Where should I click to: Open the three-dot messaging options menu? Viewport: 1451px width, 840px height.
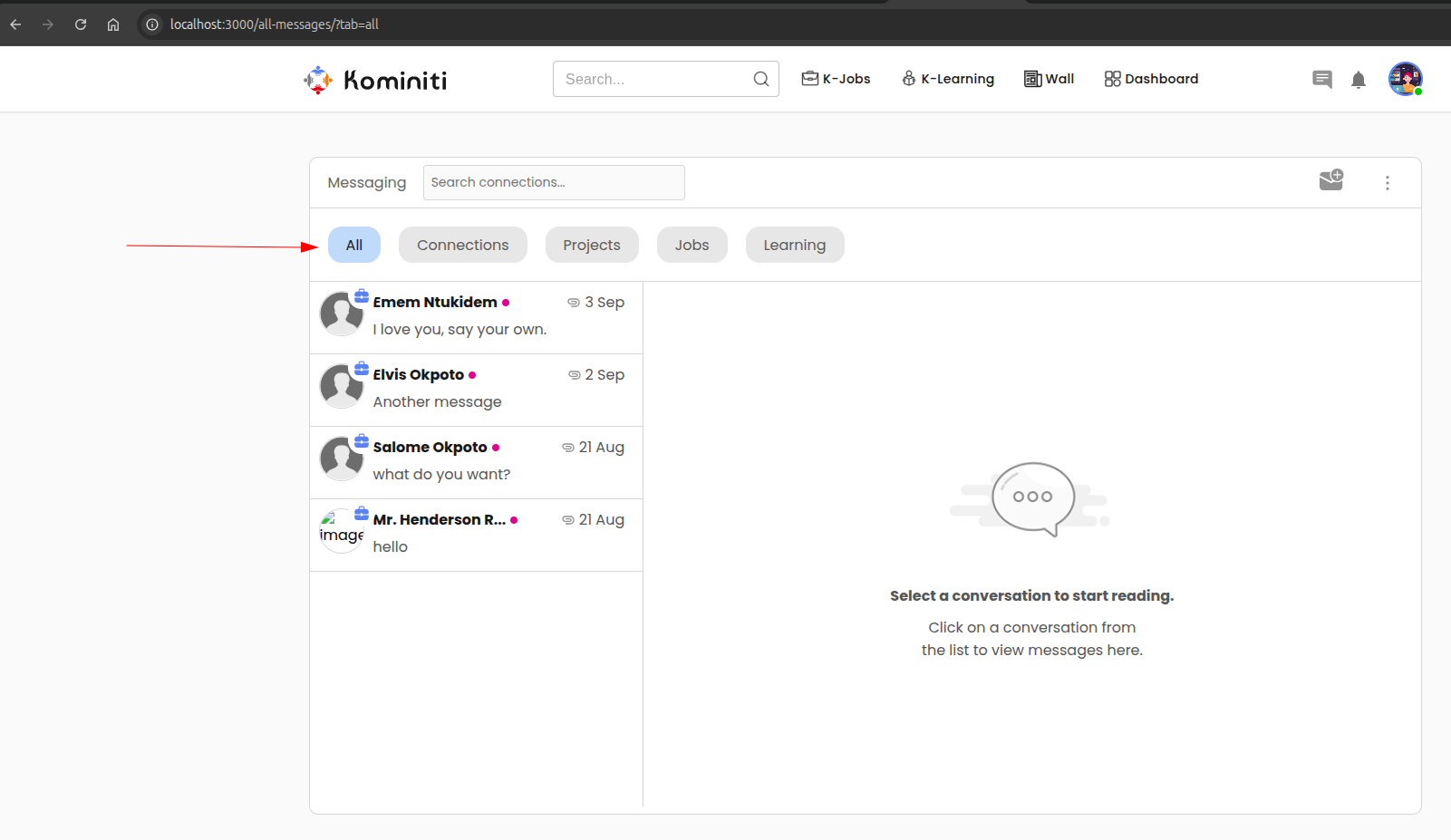(1387, 183)
